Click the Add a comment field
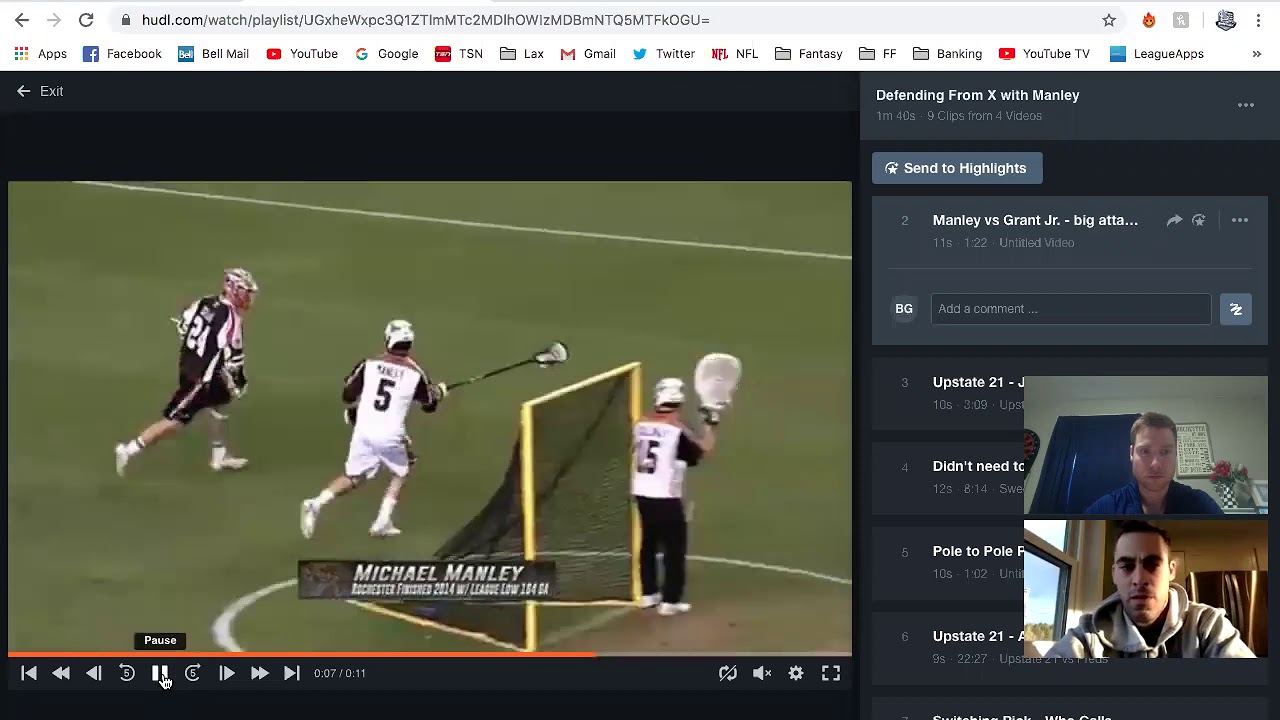This screenshot has width=1280, height=720. [x=1071, y=309]
